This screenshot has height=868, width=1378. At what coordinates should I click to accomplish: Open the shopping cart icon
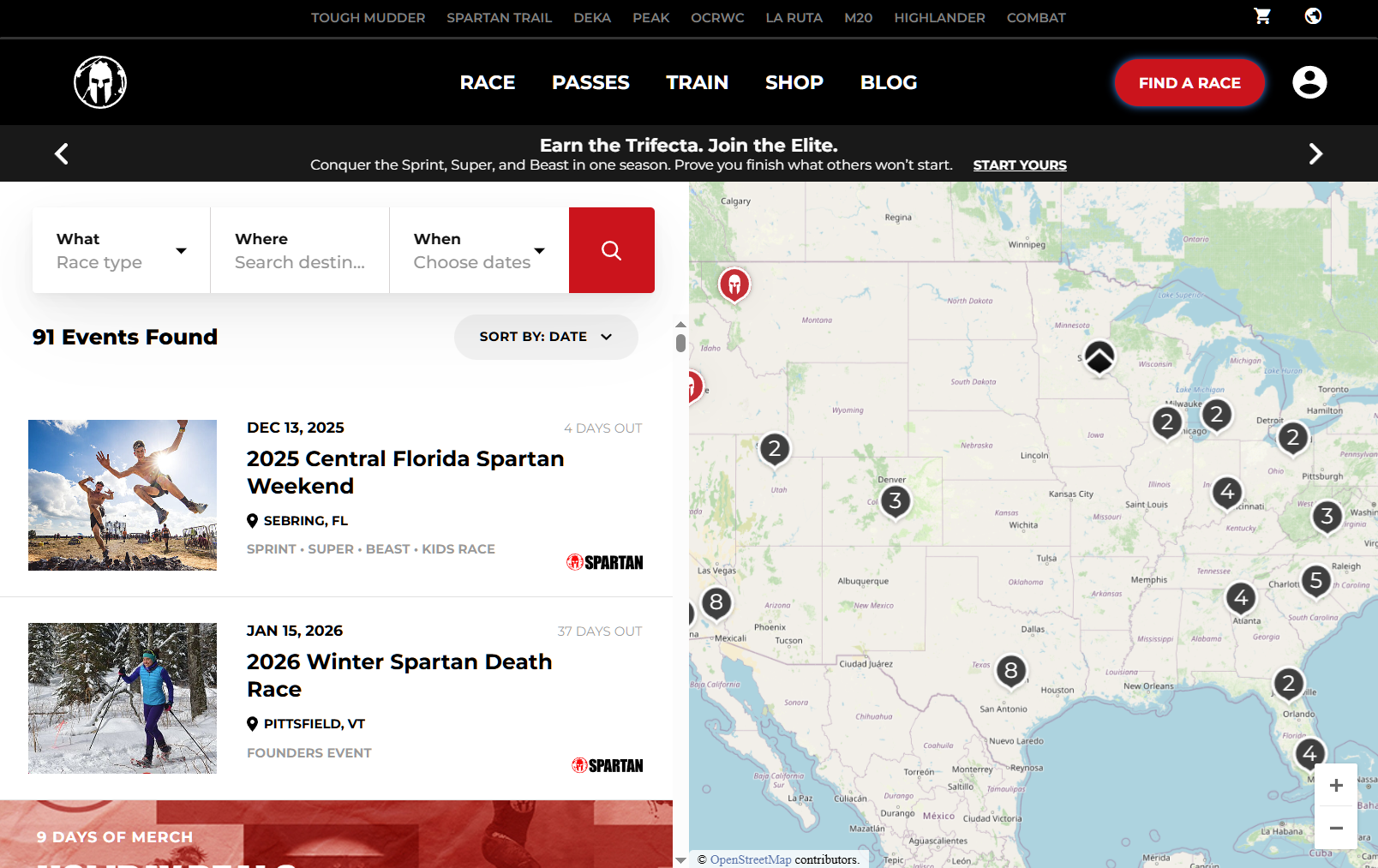point(1262,16)
